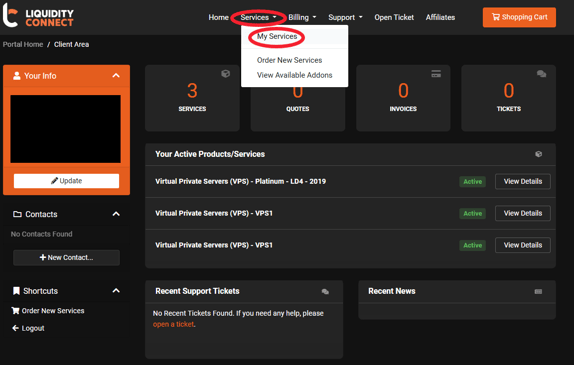This screenshot has width=574, height=365.
Task: Click the Update profile button
Action: [66, 181]
